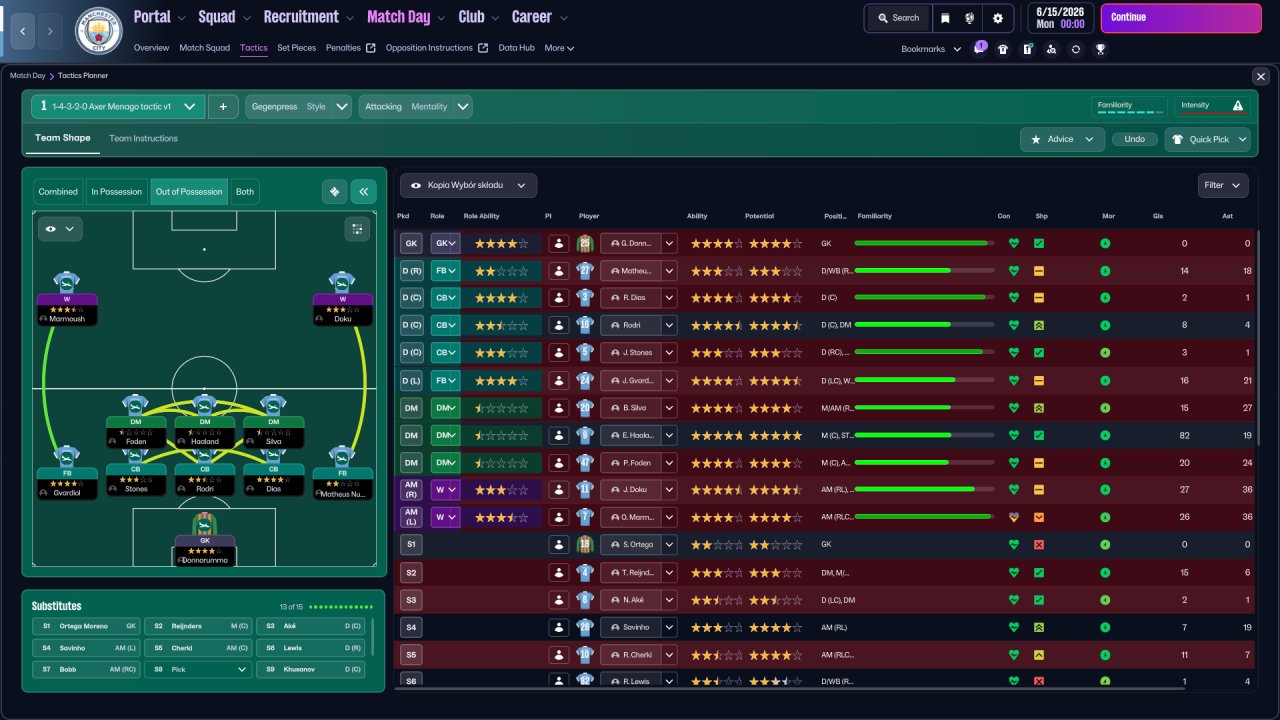Click the trophy shortcut icon
Viewport: 1280px width, 720px height.
pyautogui.click(x=1100, y=48)
